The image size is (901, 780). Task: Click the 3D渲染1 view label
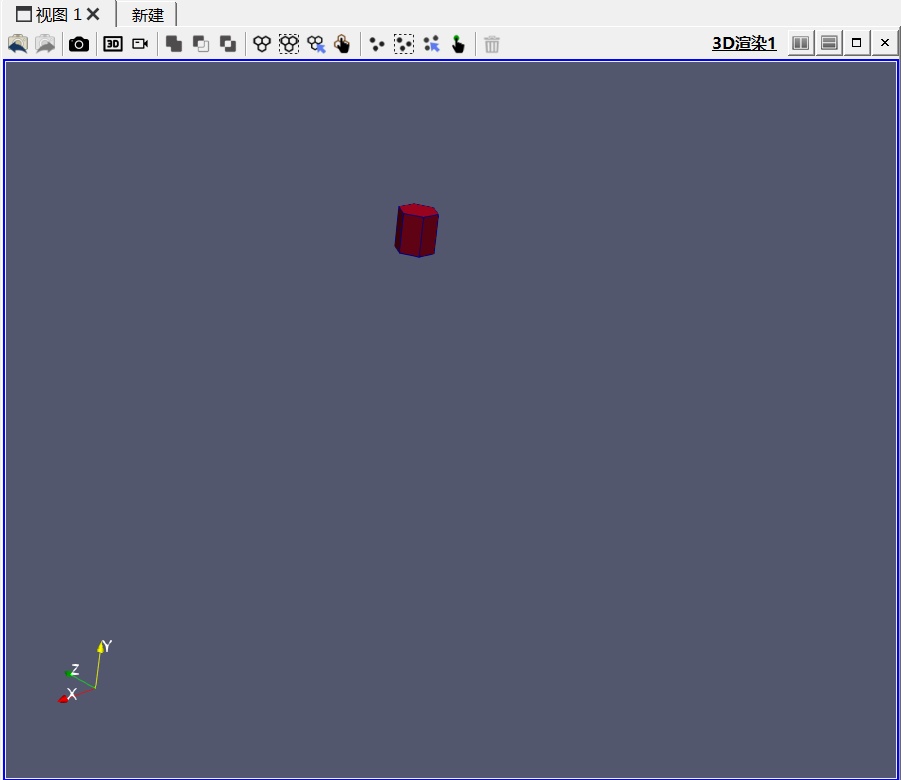pos(744,43)
